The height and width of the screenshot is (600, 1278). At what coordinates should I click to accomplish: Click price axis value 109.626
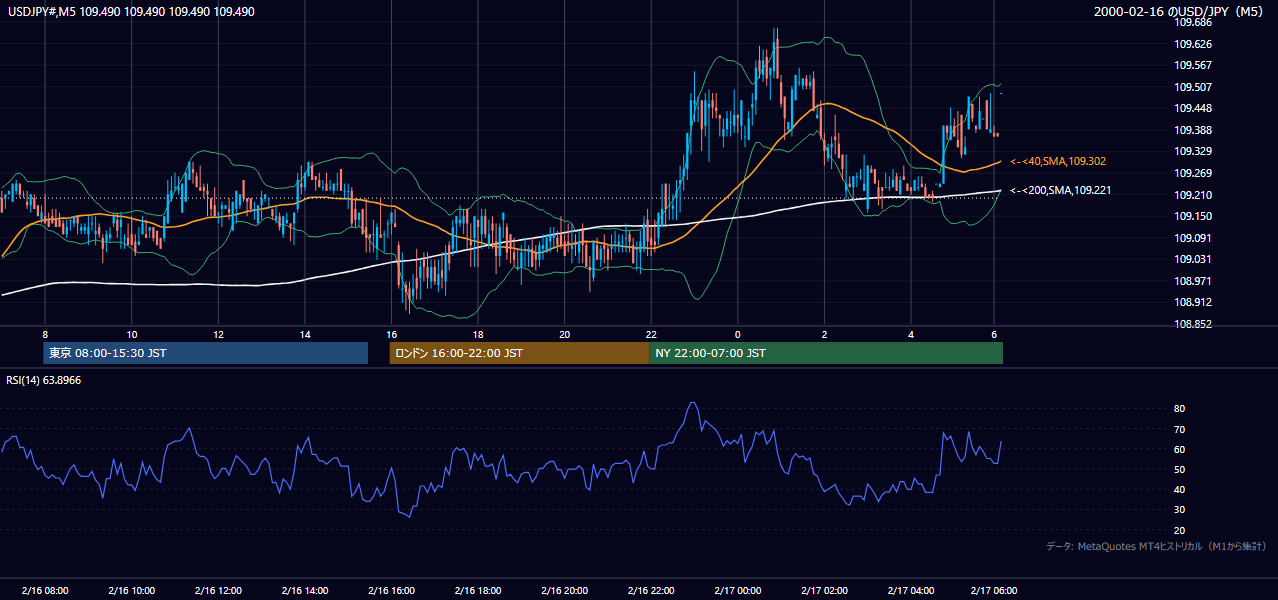coord(1193,44)
